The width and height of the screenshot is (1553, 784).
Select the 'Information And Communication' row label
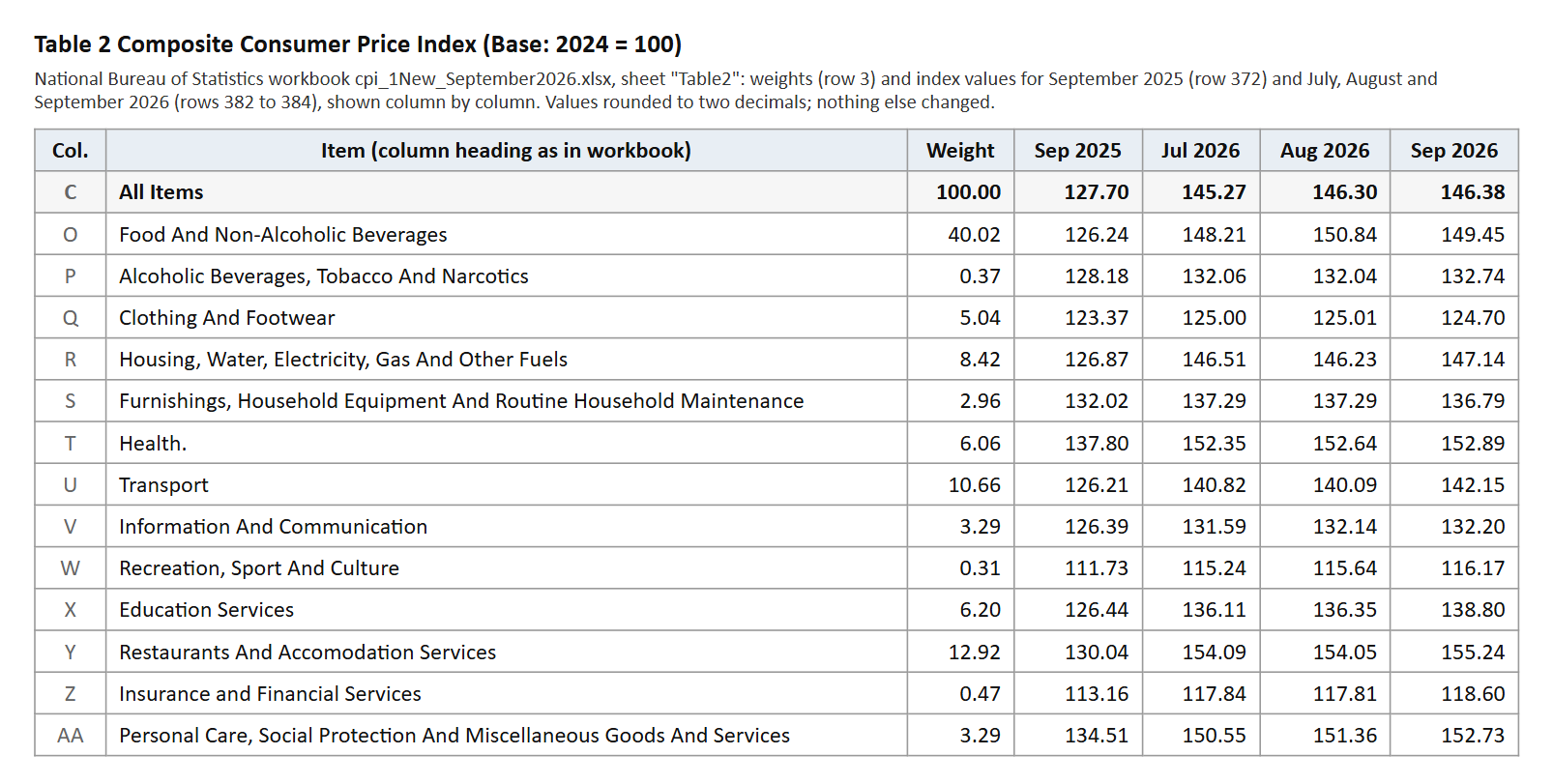[x=273, y=527]
